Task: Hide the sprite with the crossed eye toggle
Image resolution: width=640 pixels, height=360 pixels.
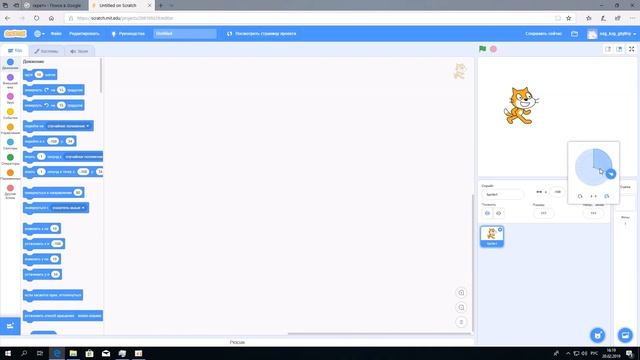Action: (x=498, y=213)
